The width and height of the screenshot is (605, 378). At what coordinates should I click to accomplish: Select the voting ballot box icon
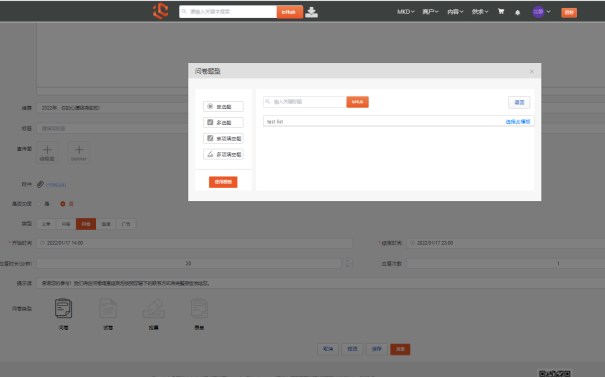pos(154,308)
